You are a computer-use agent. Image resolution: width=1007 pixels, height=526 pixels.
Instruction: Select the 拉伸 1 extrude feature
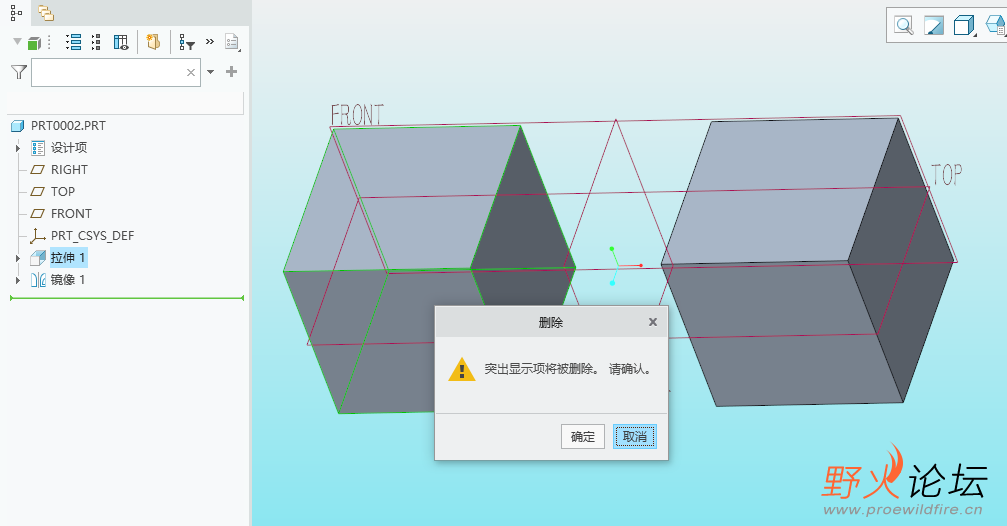pos(68,258)
